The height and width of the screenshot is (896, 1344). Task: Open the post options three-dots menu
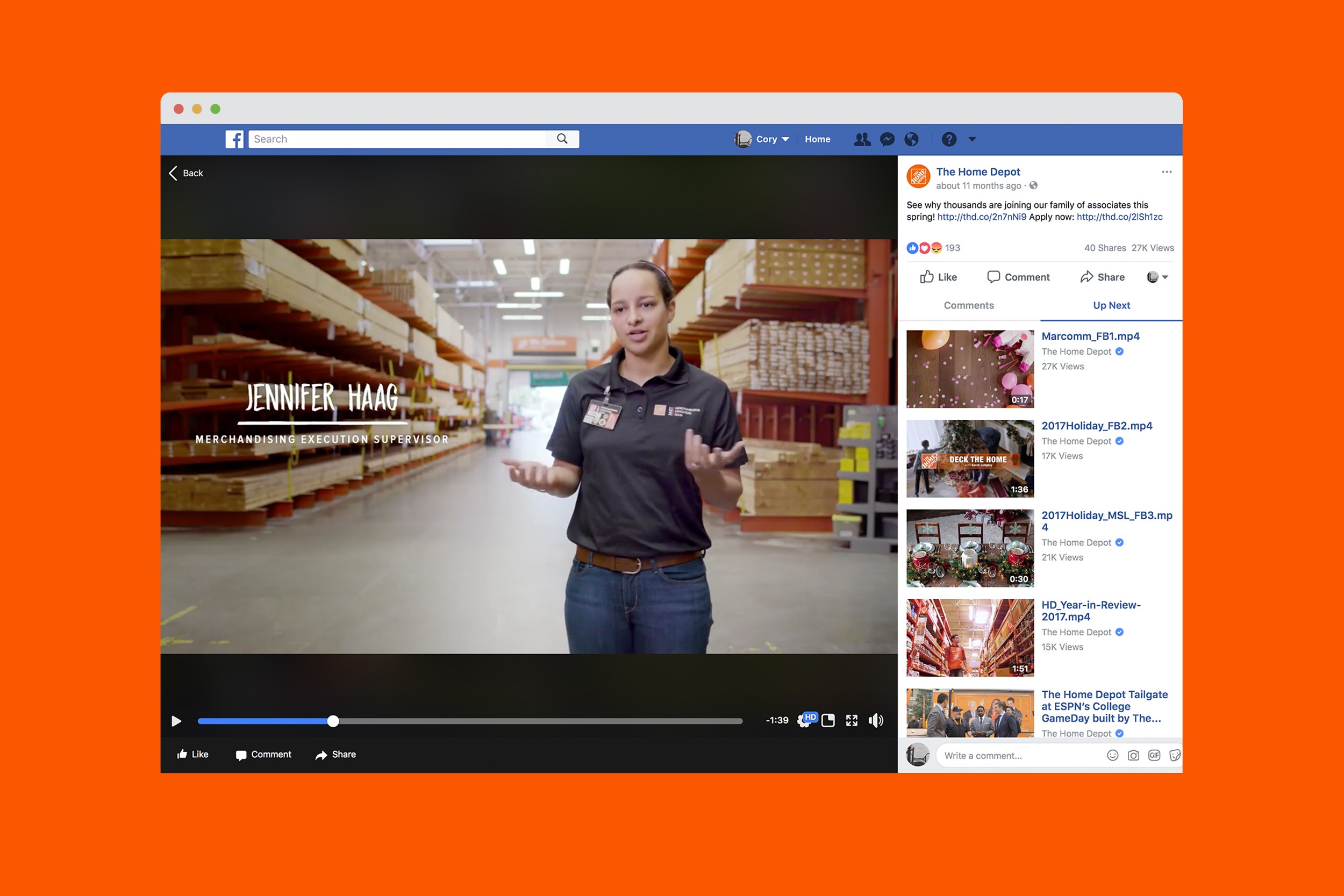(1166, 172)
